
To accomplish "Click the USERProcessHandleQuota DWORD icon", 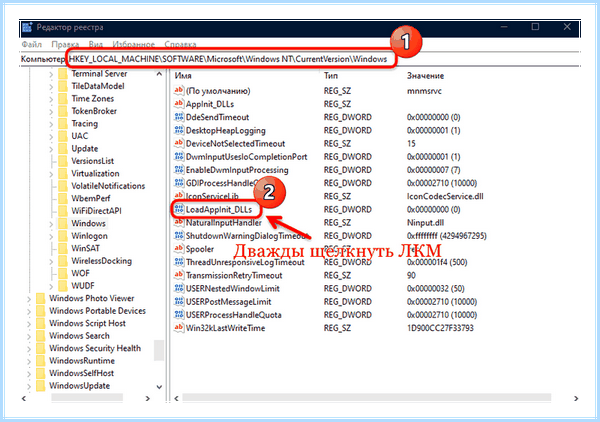I will pos(179,314).
